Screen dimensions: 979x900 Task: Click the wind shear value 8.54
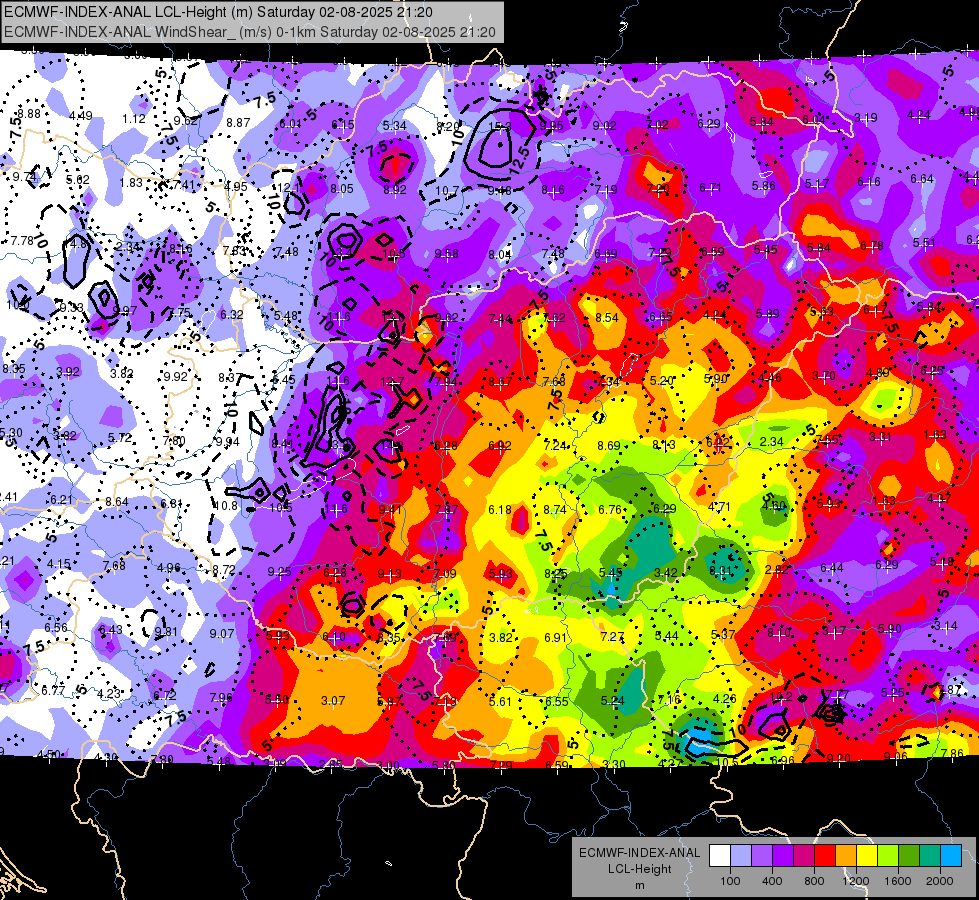(x=607, y=318)
